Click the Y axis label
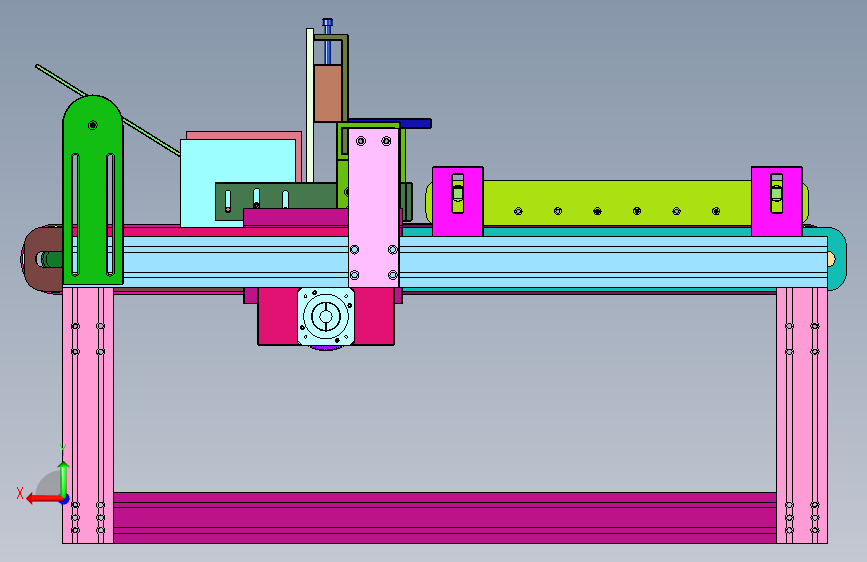Screen dimensions: 867x562 coord(63,449)
